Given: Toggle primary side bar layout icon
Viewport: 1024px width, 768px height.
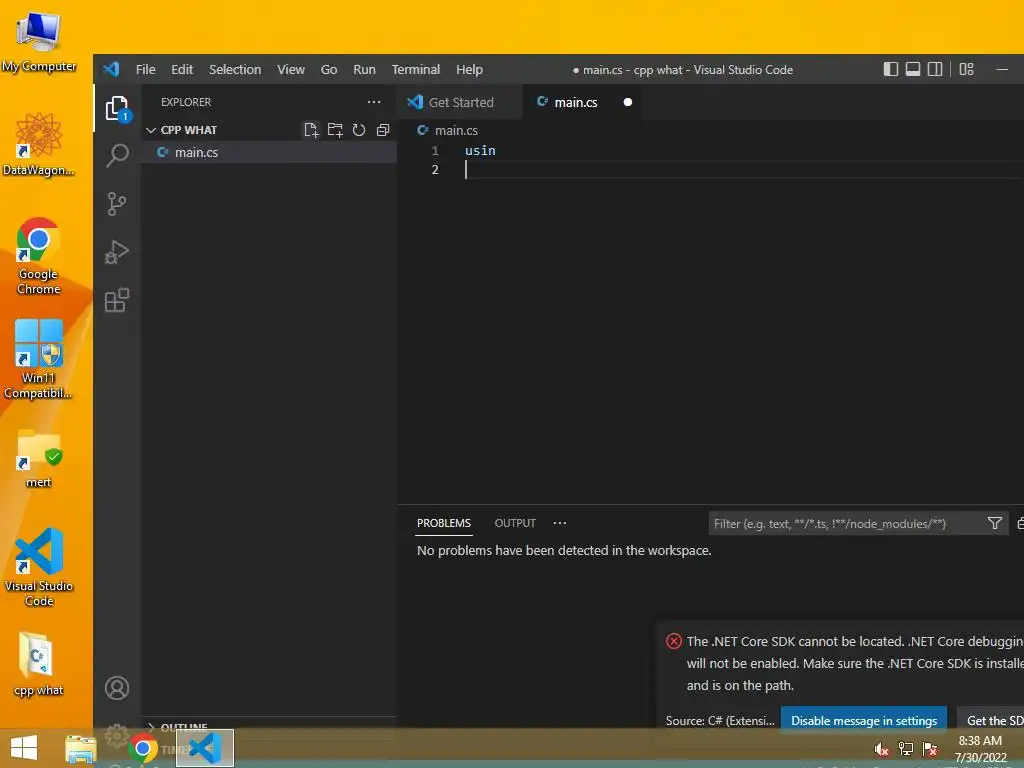Looking at the screenshot, I should click(891, 69).
